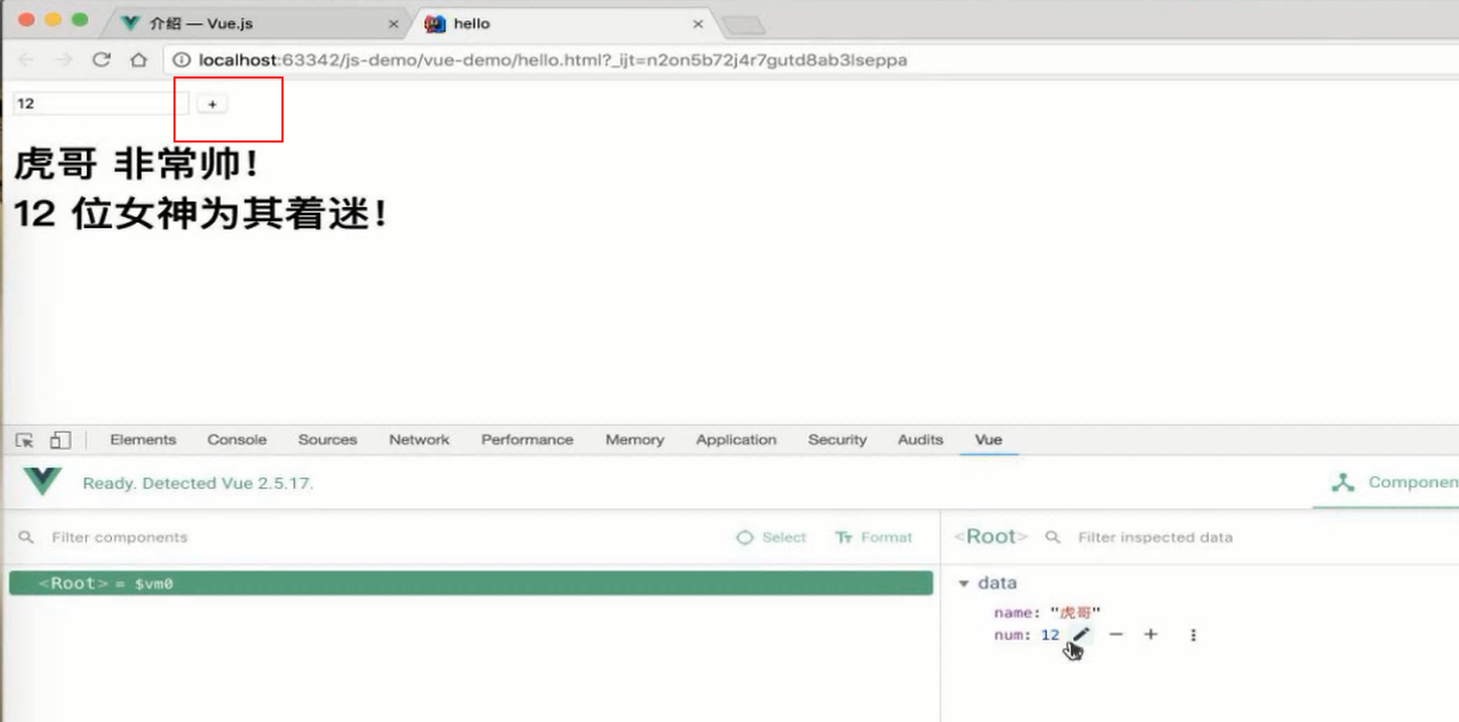
Task: Click the reload page icon
Action: pos(101,60)
